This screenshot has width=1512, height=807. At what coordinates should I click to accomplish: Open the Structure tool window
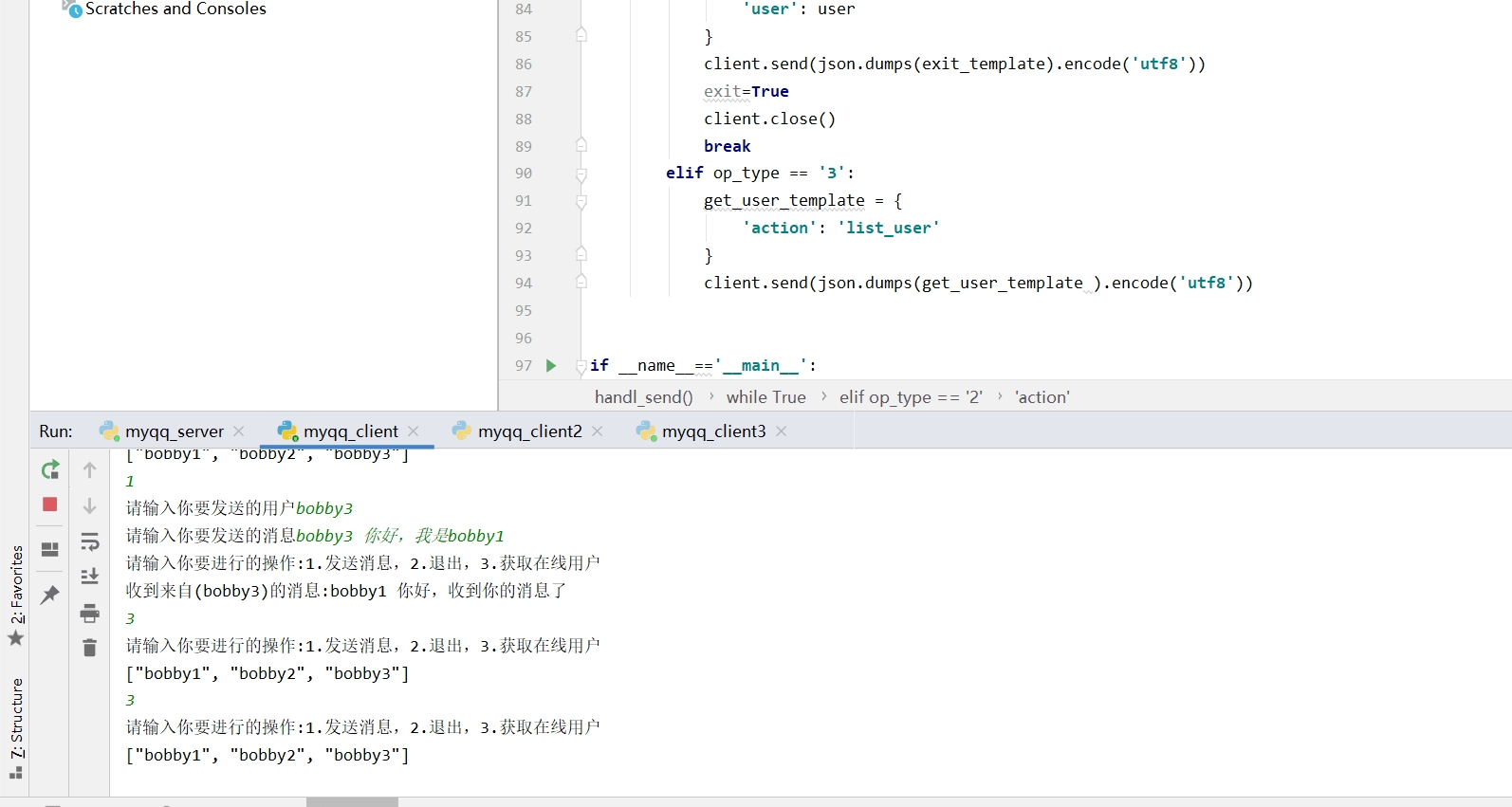click(16, 728)
